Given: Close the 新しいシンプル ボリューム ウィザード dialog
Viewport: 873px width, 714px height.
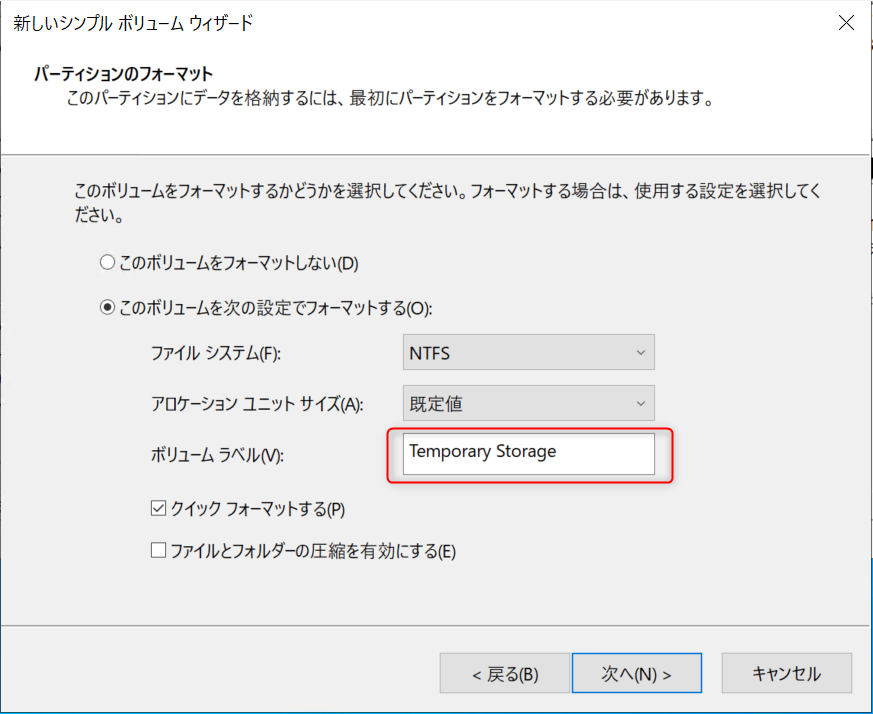Looking at the screenshot, I should (846, 23).
